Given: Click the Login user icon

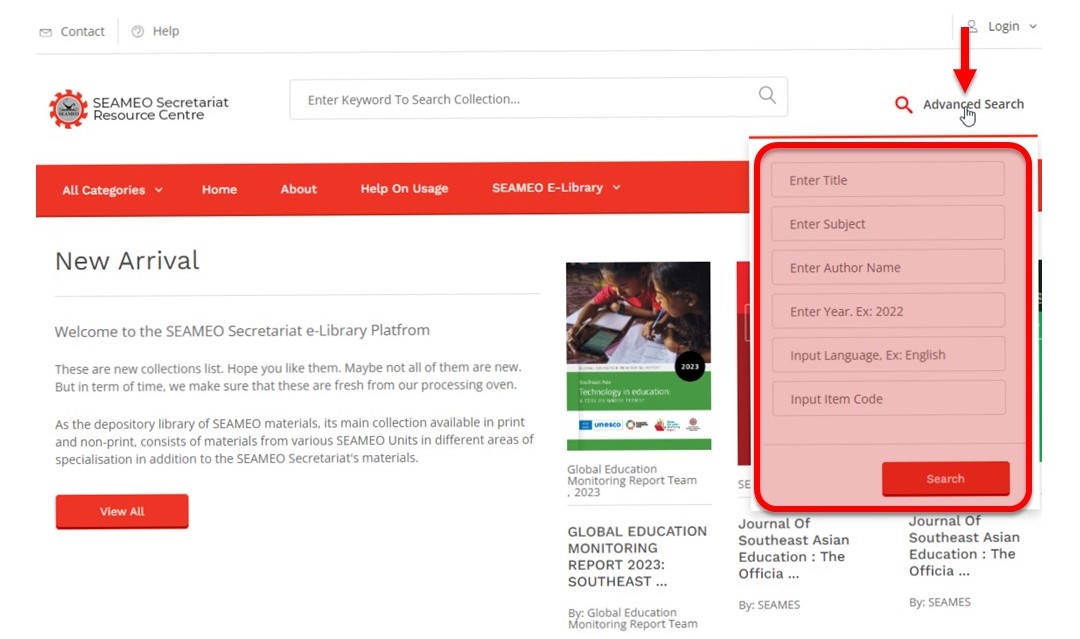Looking at the screenshot, I should click(x=973, y=26).
